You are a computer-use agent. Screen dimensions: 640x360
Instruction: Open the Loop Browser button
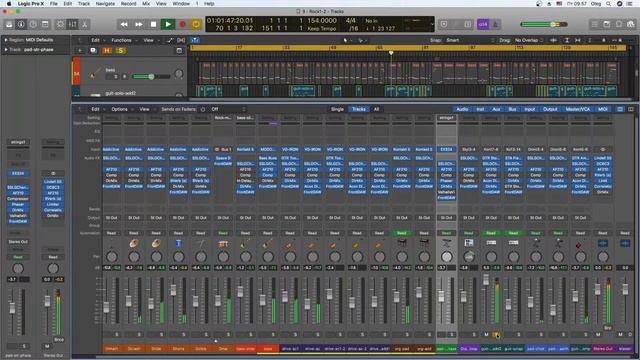[x=619, y=24]
